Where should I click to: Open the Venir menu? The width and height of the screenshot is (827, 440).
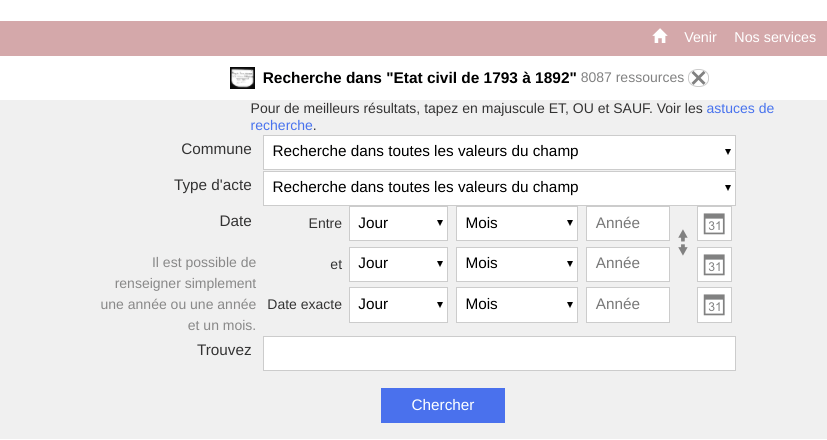point(700,37)
